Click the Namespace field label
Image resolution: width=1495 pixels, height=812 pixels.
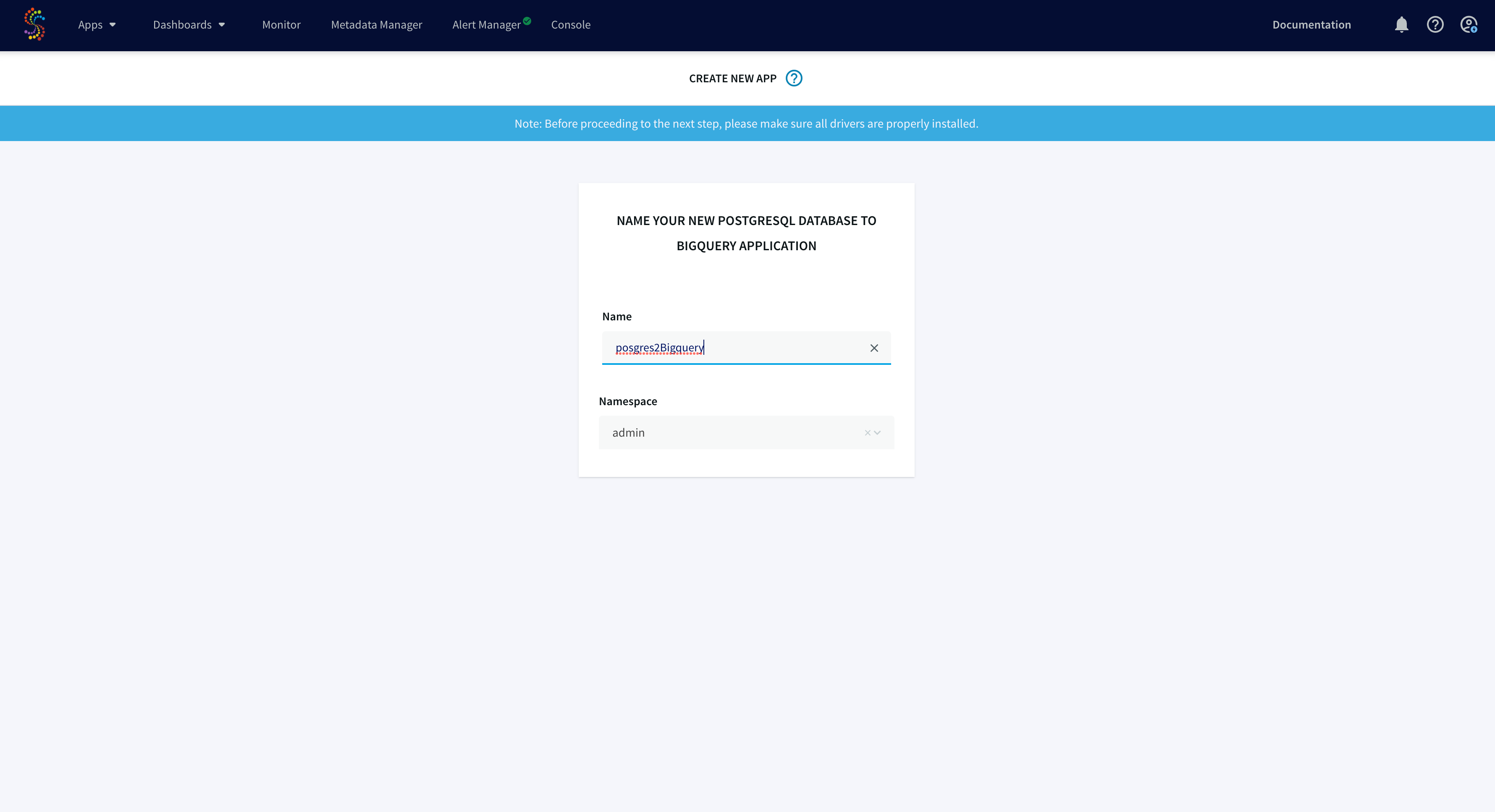[x=628, y=401]
